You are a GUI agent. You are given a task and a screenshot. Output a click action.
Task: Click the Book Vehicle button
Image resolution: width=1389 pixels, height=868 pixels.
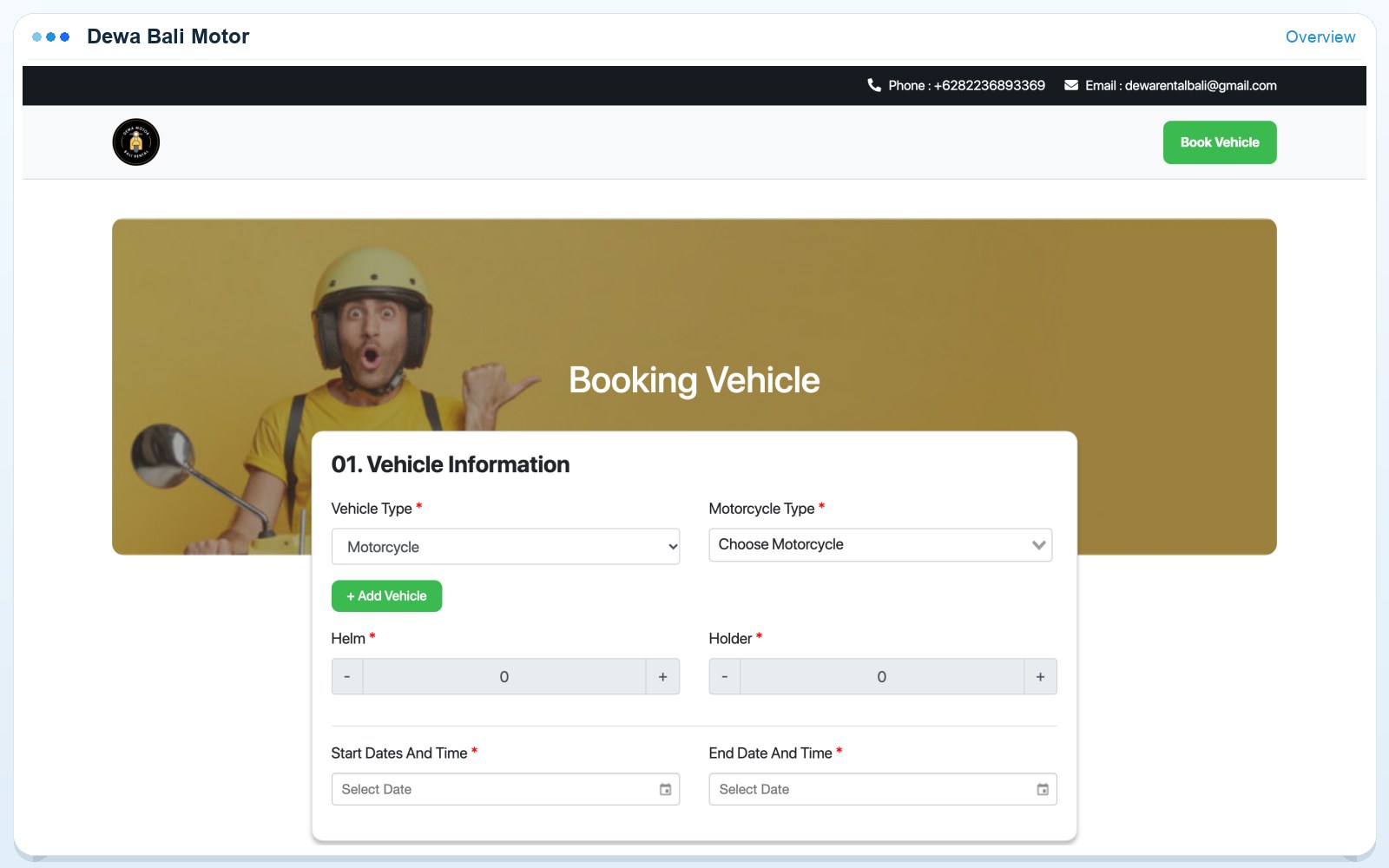point(1220,142)
